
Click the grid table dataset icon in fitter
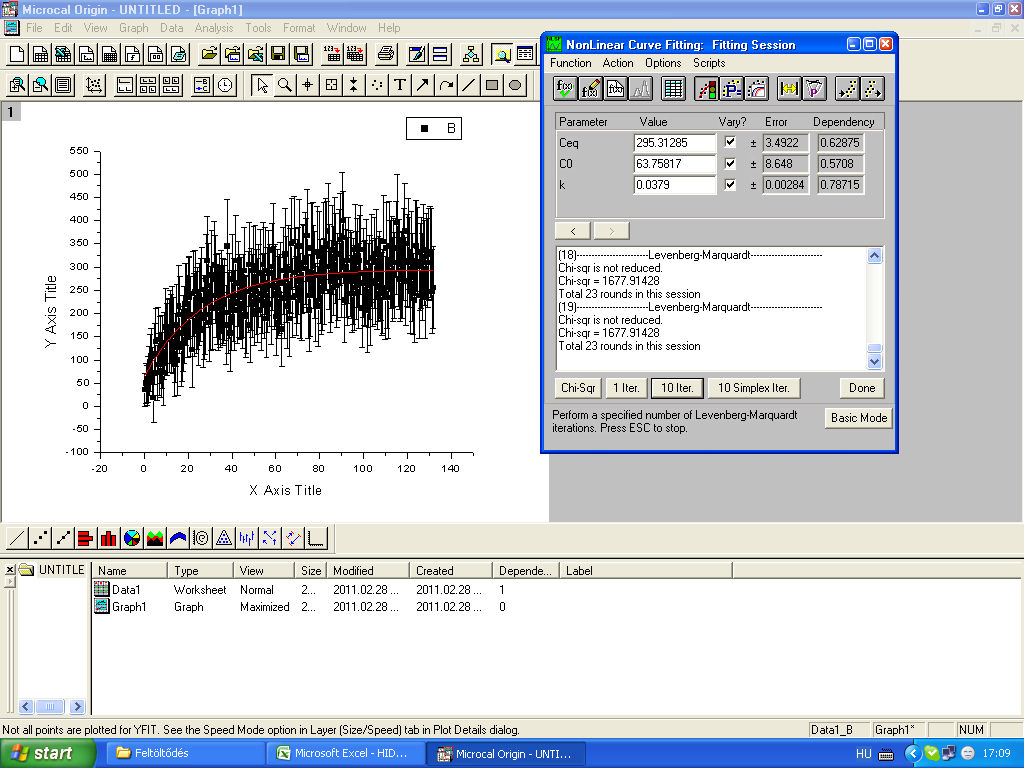(x=673, y=89)
